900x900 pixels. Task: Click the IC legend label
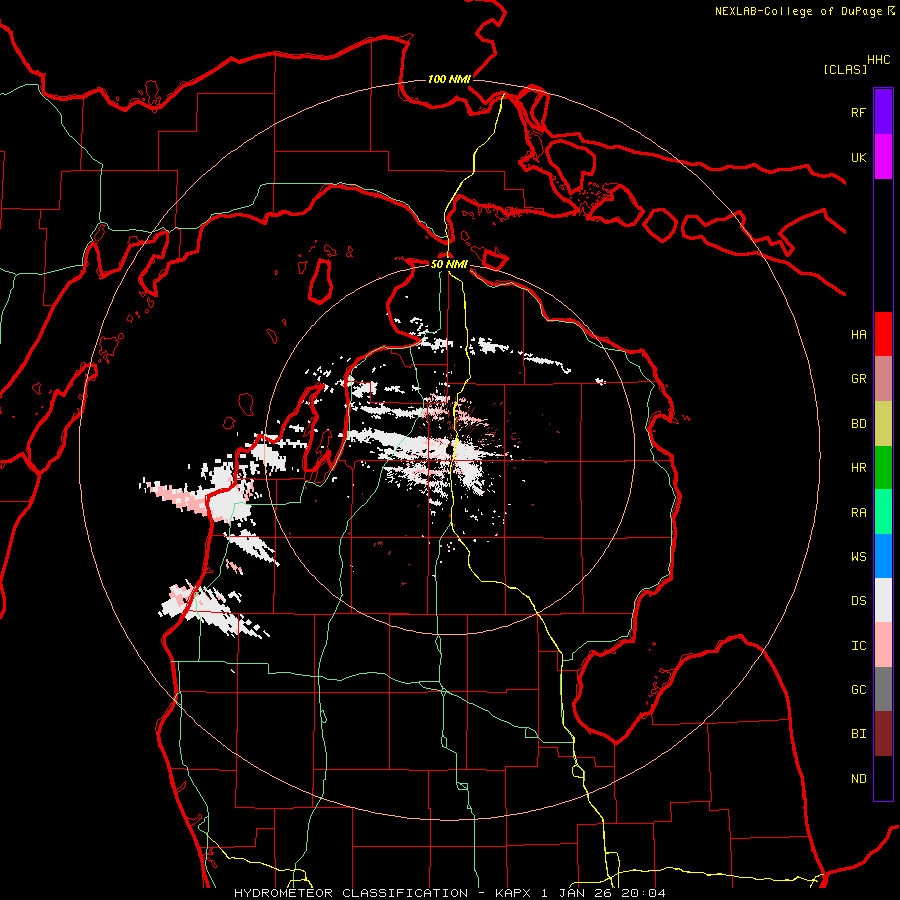[858, 646]
